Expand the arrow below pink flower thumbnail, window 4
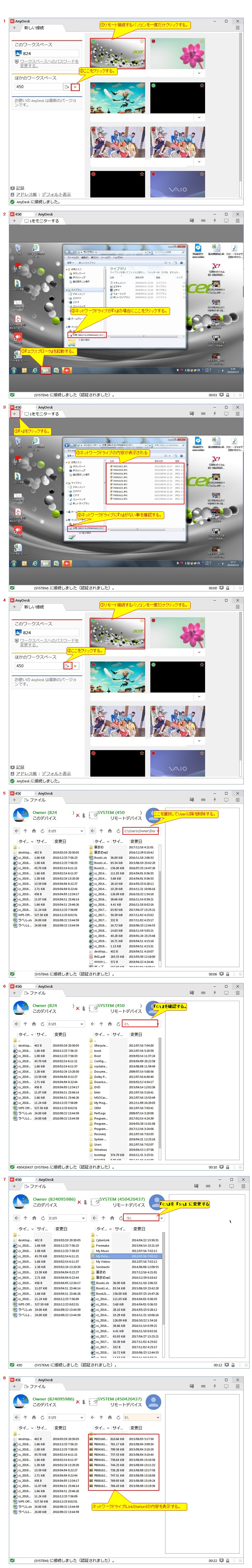The image size is (252, 1568). click(x=199, y=652)
